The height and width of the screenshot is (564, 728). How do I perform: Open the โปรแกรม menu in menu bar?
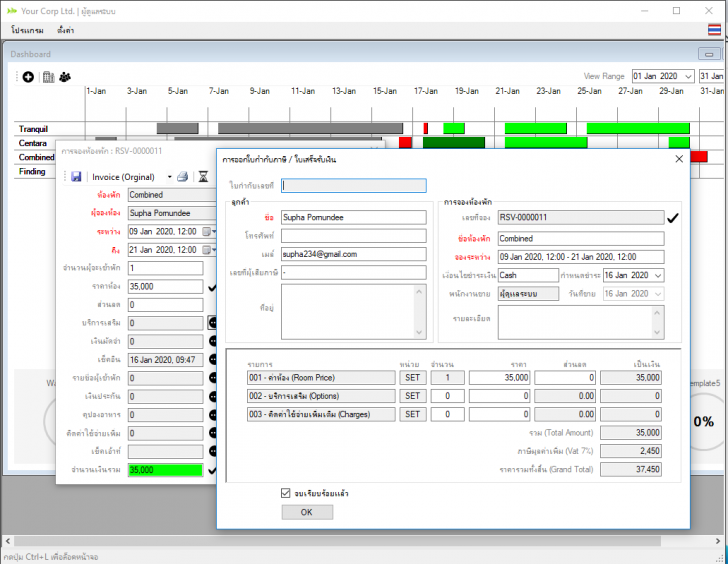click(27, 31)
